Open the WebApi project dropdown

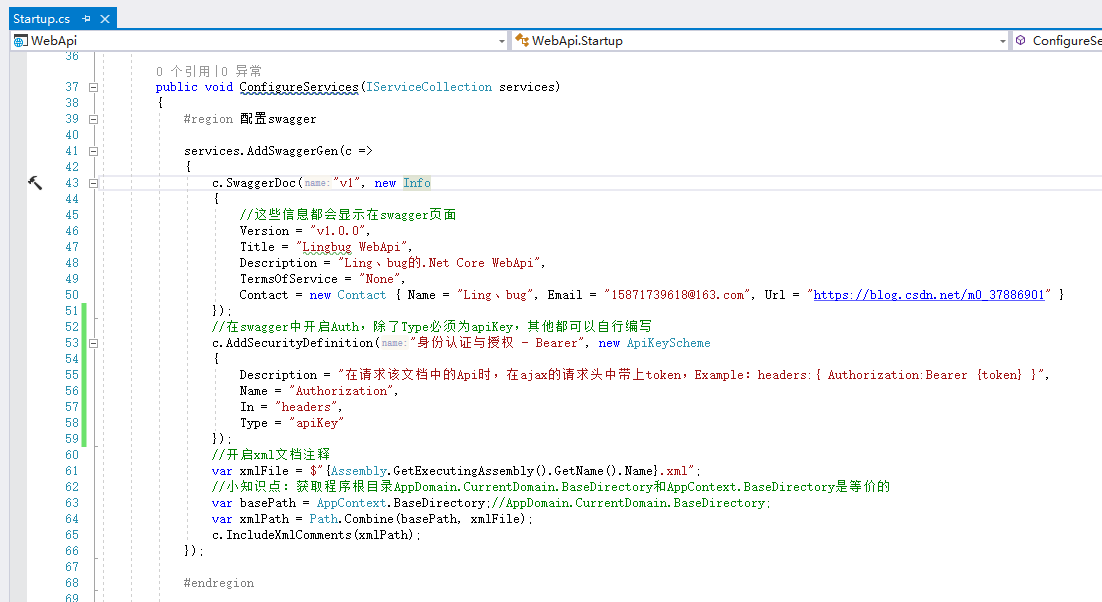click(x=502, y=41)
